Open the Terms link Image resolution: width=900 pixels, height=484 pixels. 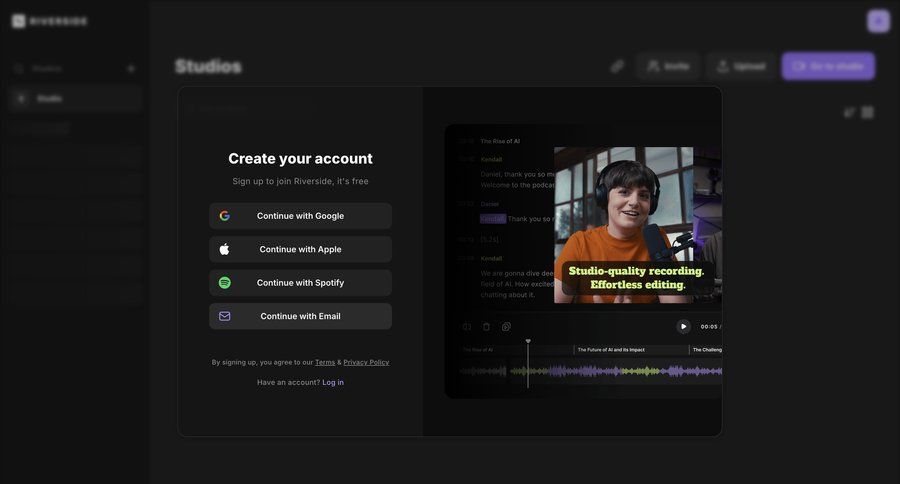click(325, 362)
